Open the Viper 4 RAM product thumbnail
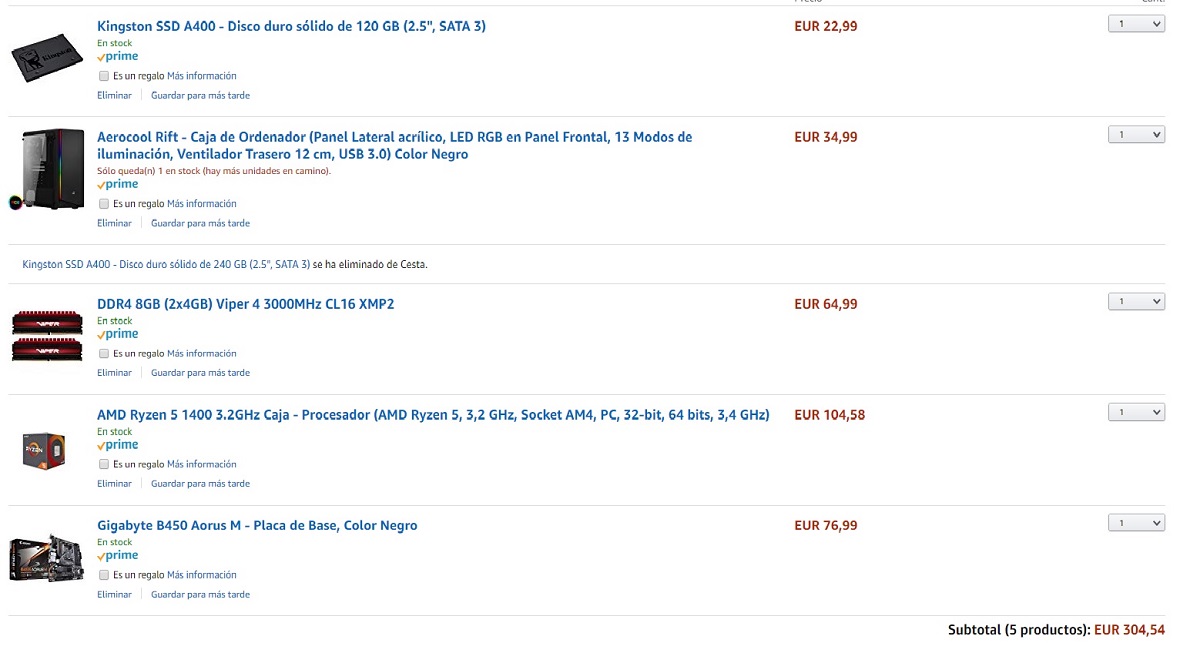 [x=46, y=336]
